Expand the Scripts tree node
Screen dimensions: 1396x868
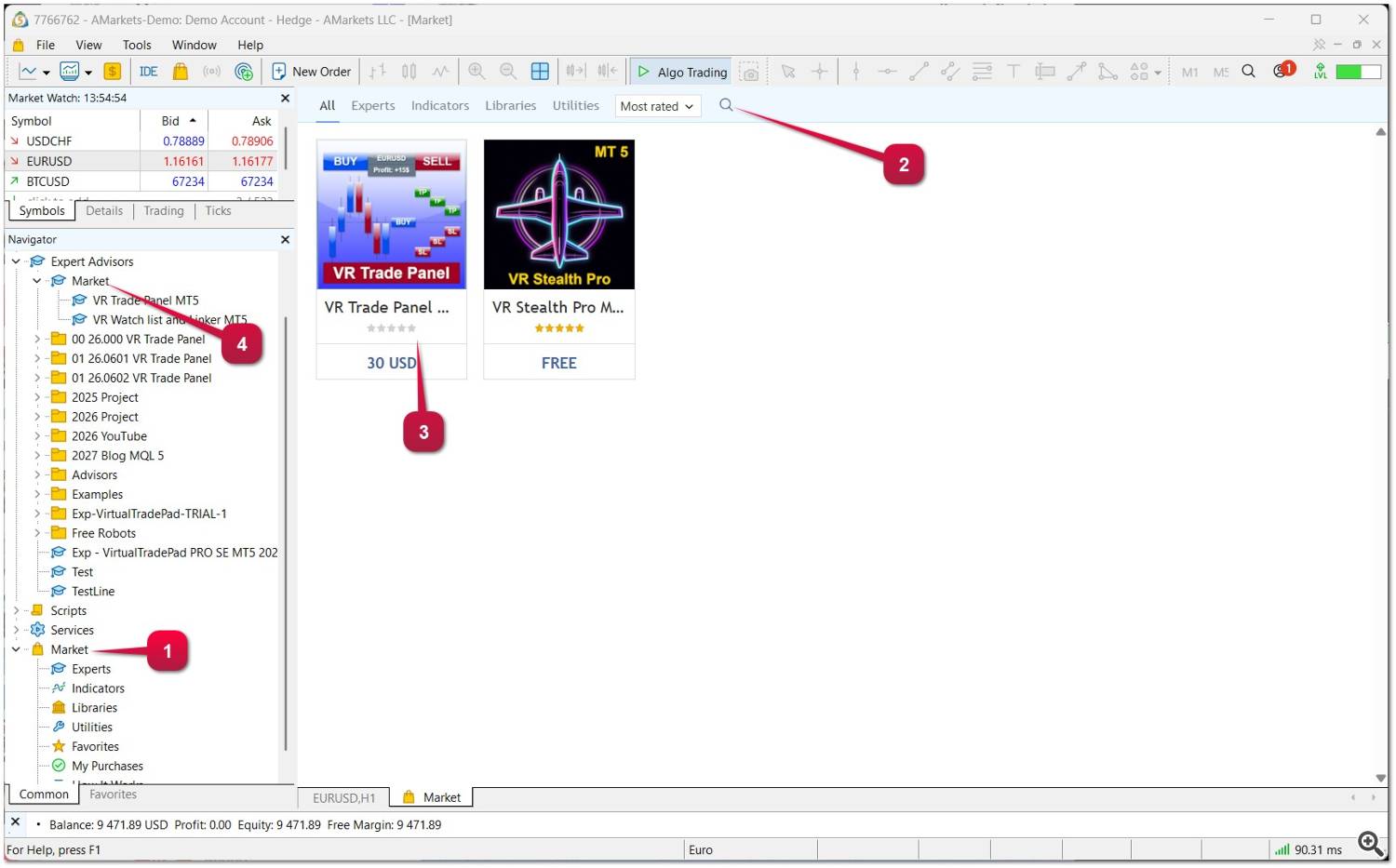click(16, 610)
